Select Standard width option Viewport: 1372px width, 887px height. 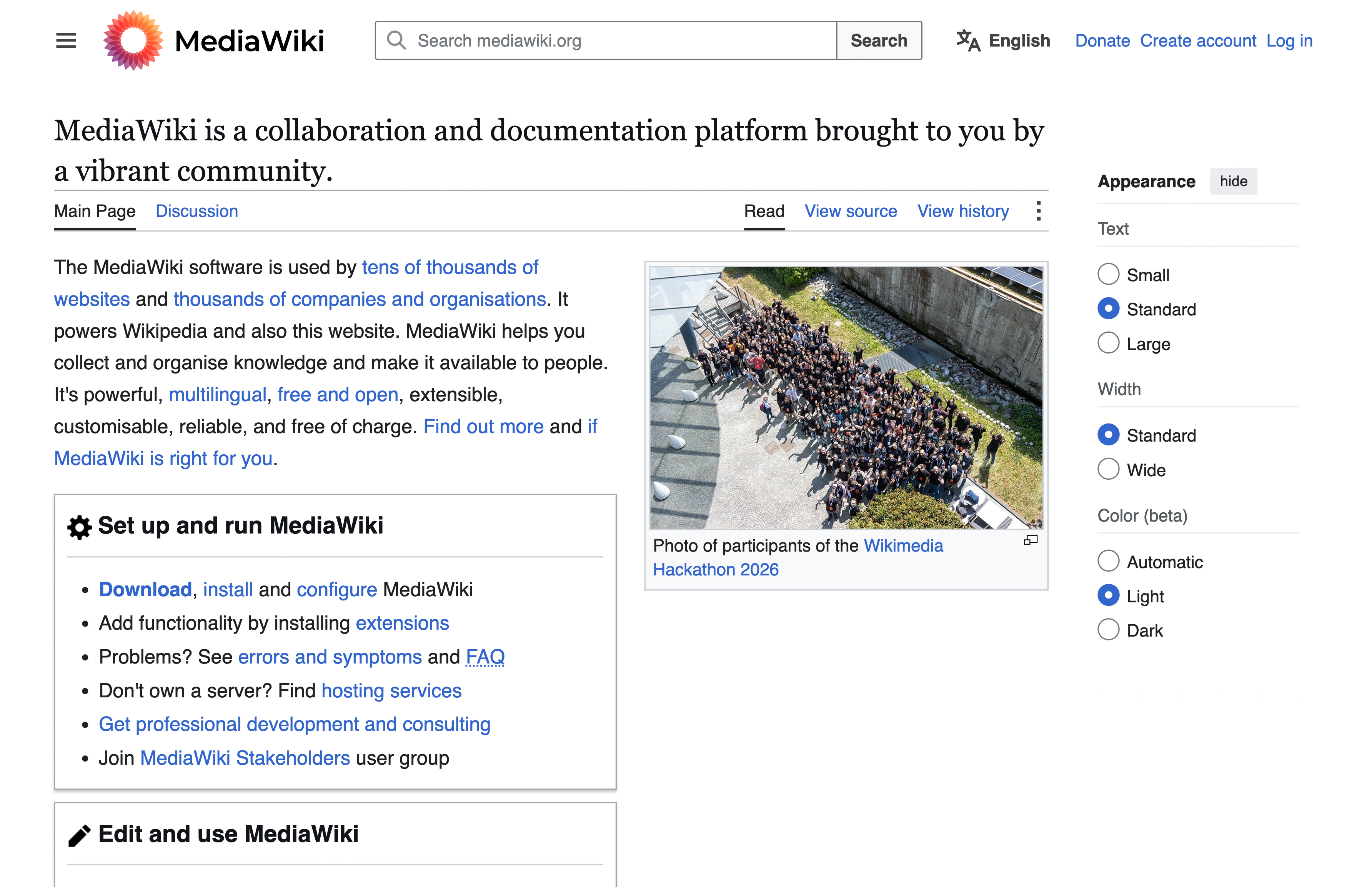(1108, 435)
